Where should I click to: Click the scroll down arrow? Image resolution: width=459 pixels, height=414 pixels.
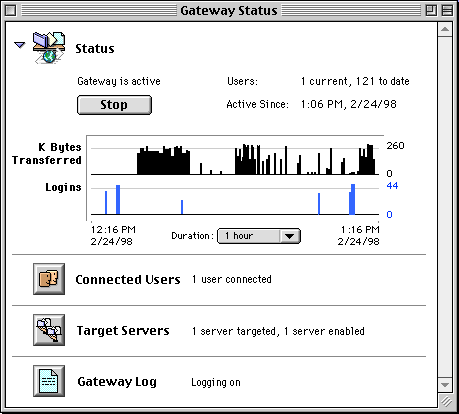[445, 385]
